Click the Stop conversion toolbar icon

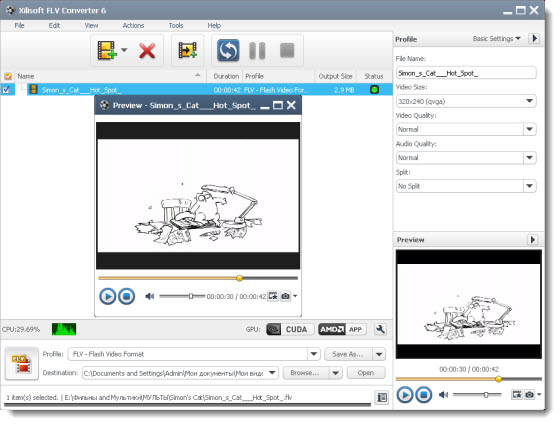coord(287,50)
